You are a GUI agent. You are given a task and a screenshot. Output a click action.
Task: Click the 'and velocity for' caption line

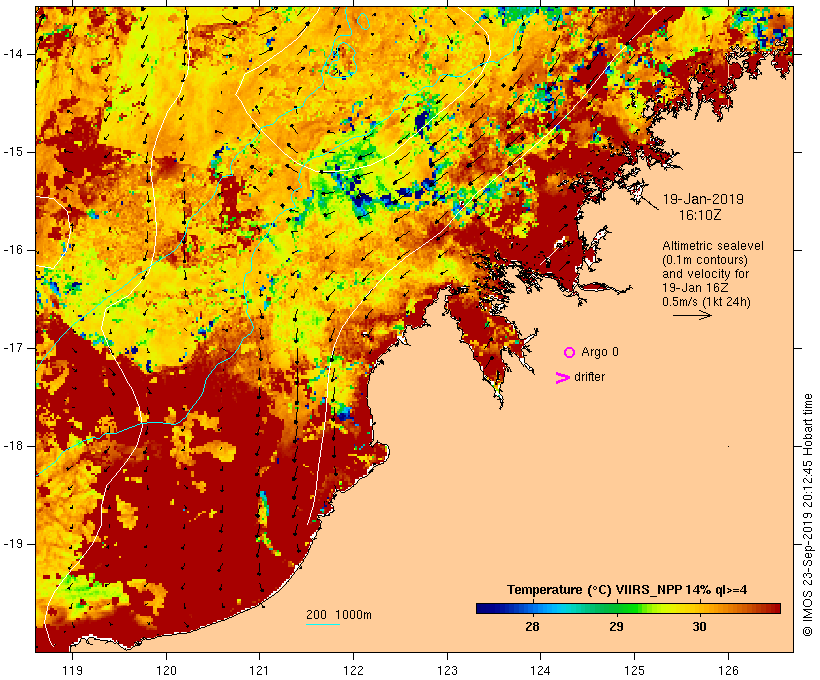click(x=705, y=274)
